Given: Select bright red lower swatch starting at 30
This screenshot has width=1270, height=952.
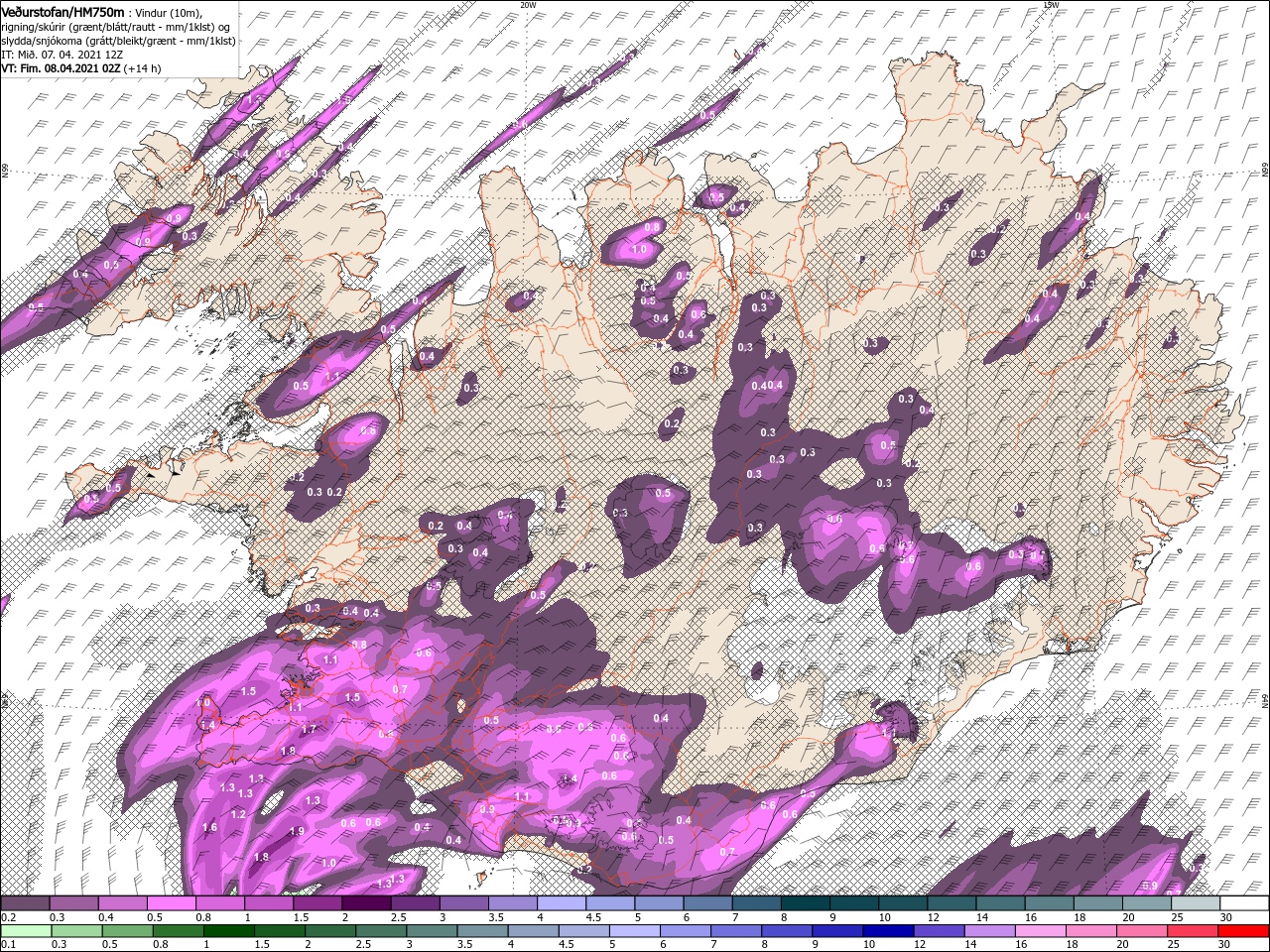Looking at the screenshot, I should click(1242, 930).
